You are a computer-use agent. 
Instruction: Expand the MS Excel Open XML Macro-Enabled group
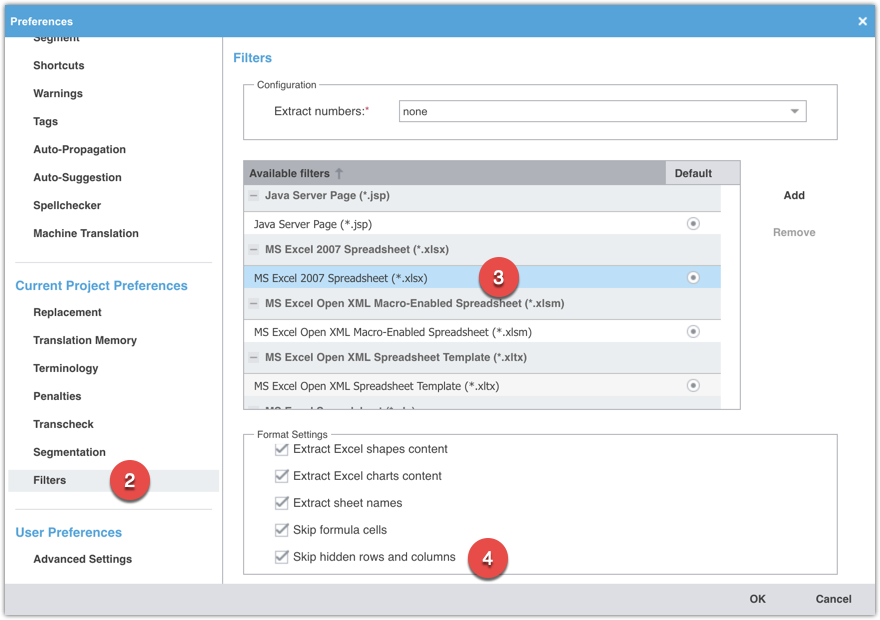pos(252,303)
